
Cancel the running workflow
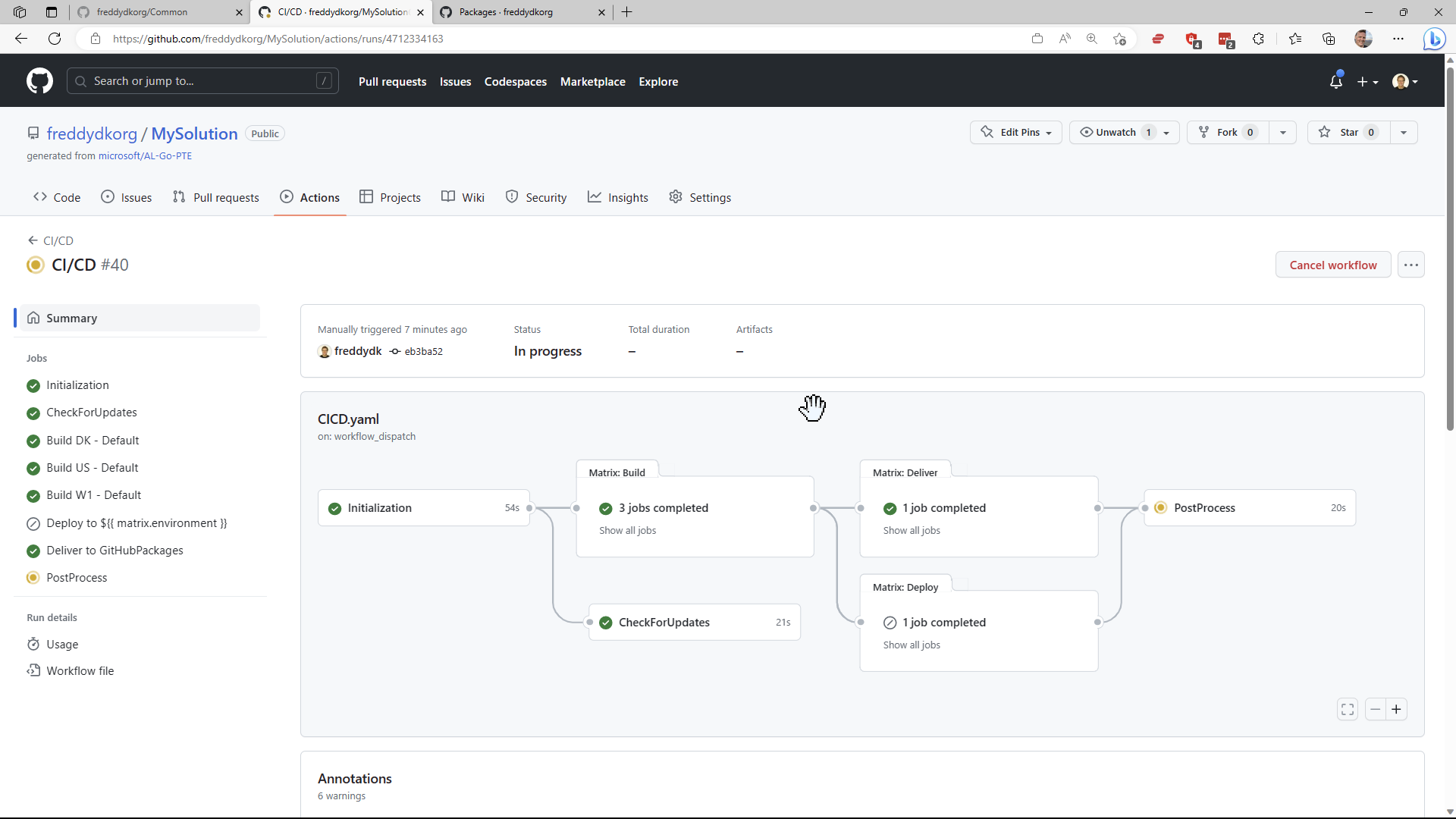[x=1333, y=265]
